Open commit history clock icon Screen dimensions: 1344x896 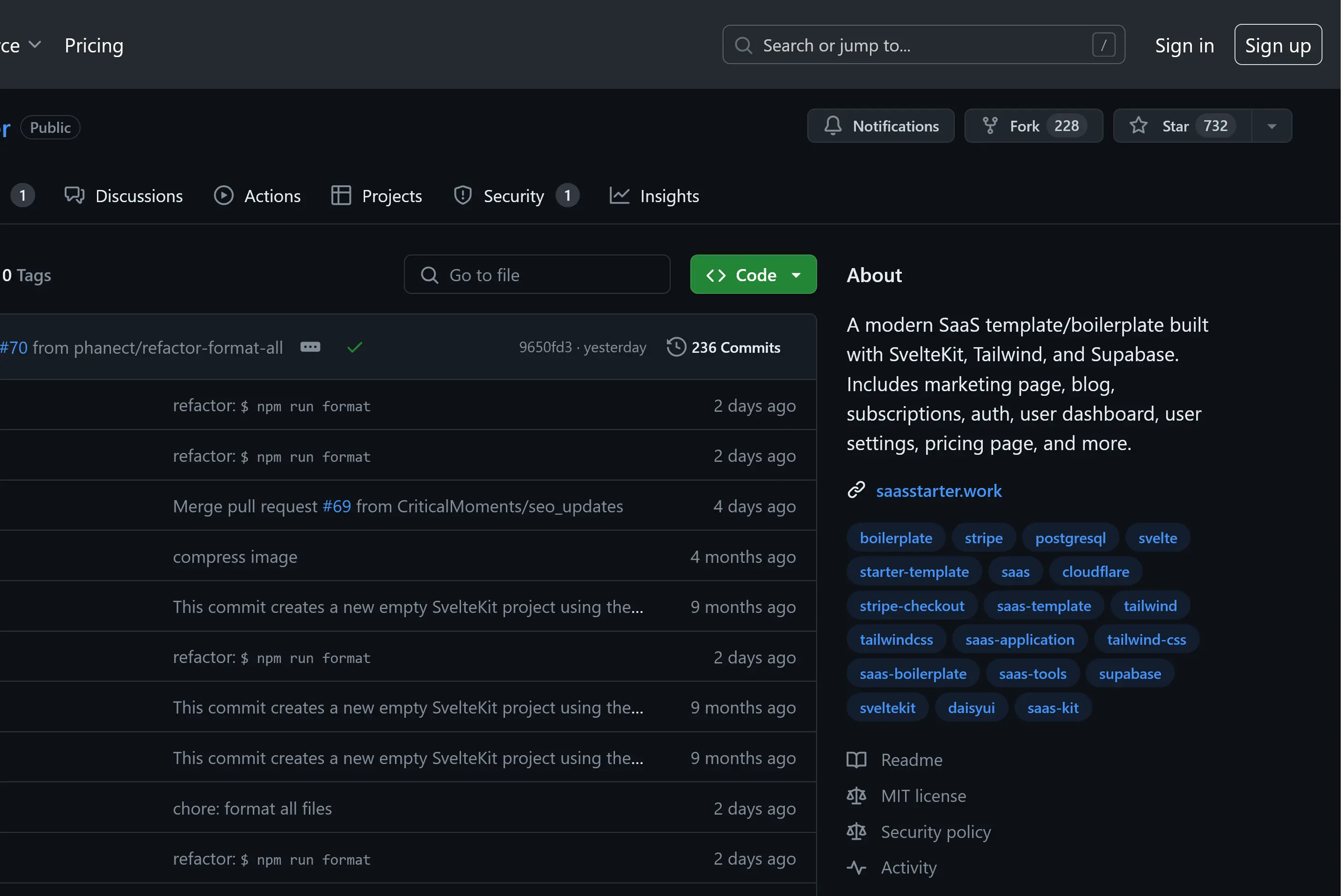(x=676, y=348)
